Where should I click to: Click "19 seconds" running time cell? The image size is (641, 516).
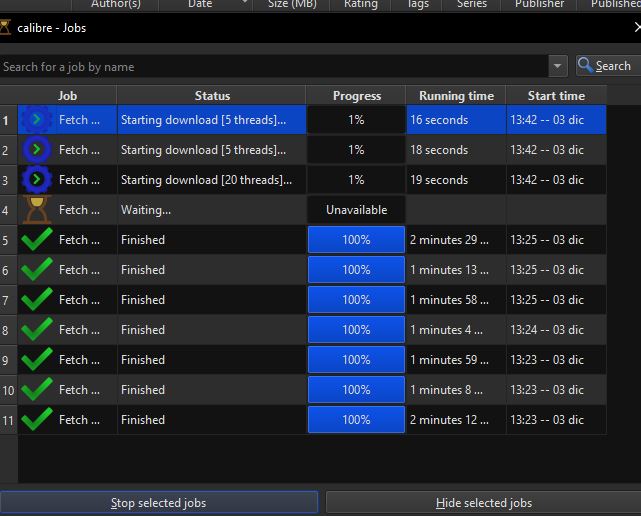tap(456, 179)
